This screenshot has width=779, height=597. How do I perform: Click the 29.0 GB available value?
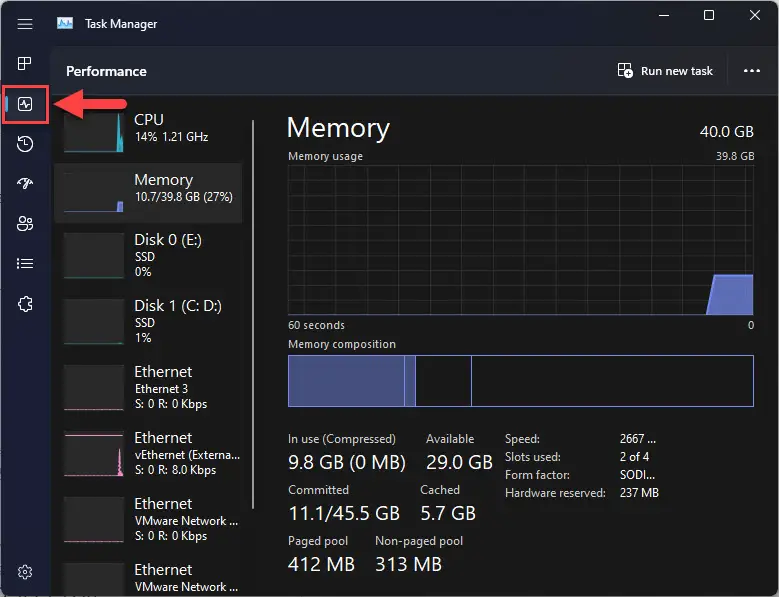click(x=459, y=462)
